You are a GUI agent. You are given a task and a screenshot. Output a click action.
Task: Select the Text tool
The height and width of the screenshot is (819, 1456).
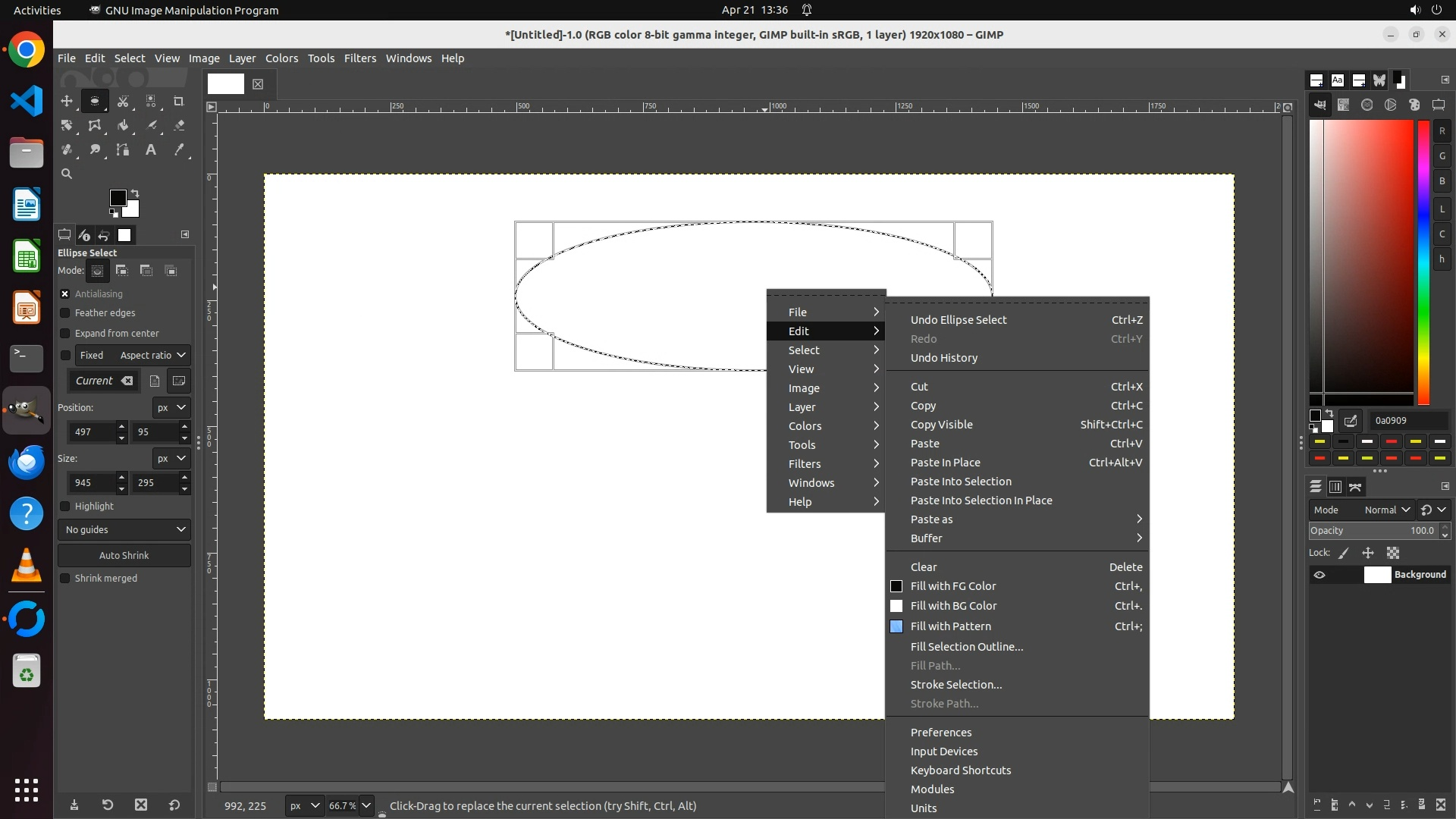[x=151, y=149]
